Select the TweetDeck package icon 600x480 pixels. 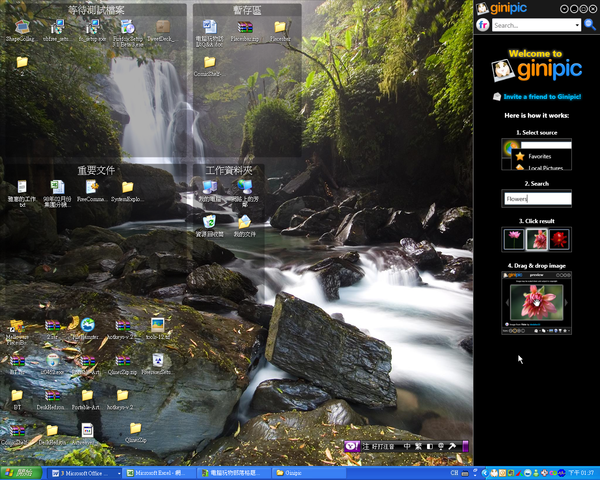click(163, 27)
